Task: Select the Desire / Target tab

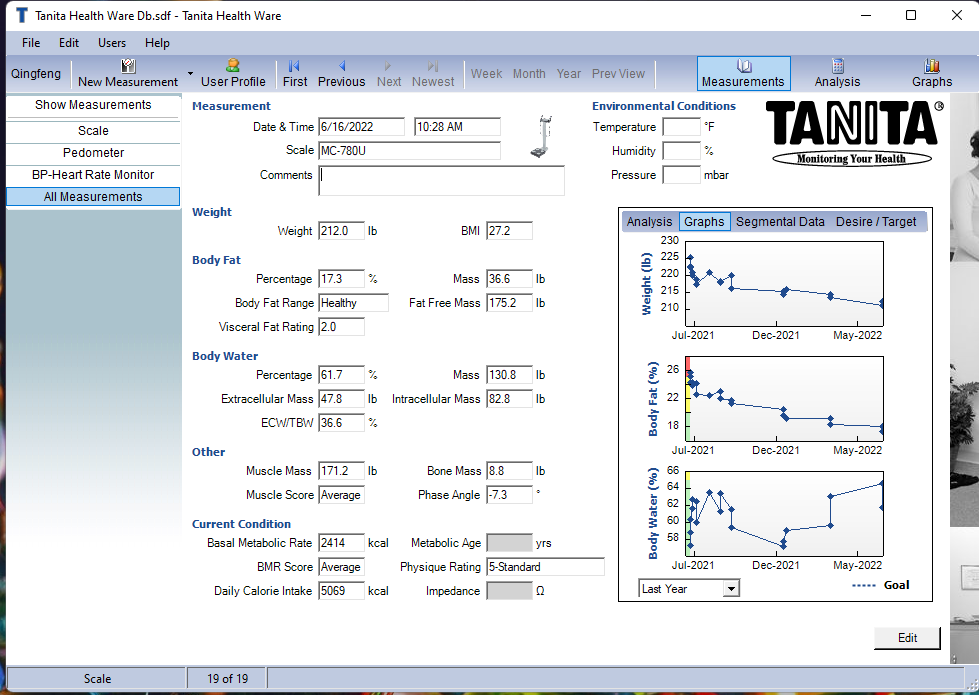Action: coord(876,222)
